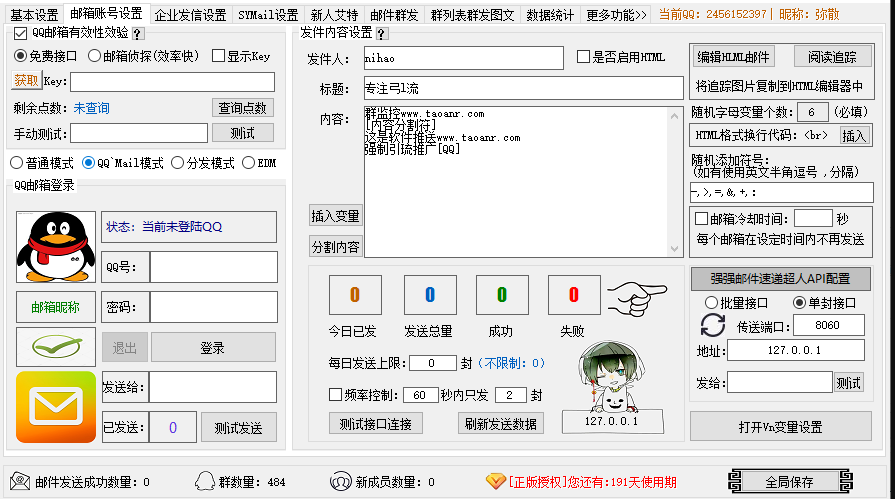
Task: Click 测试 button next to 发给 field
Action: point(848,383)
